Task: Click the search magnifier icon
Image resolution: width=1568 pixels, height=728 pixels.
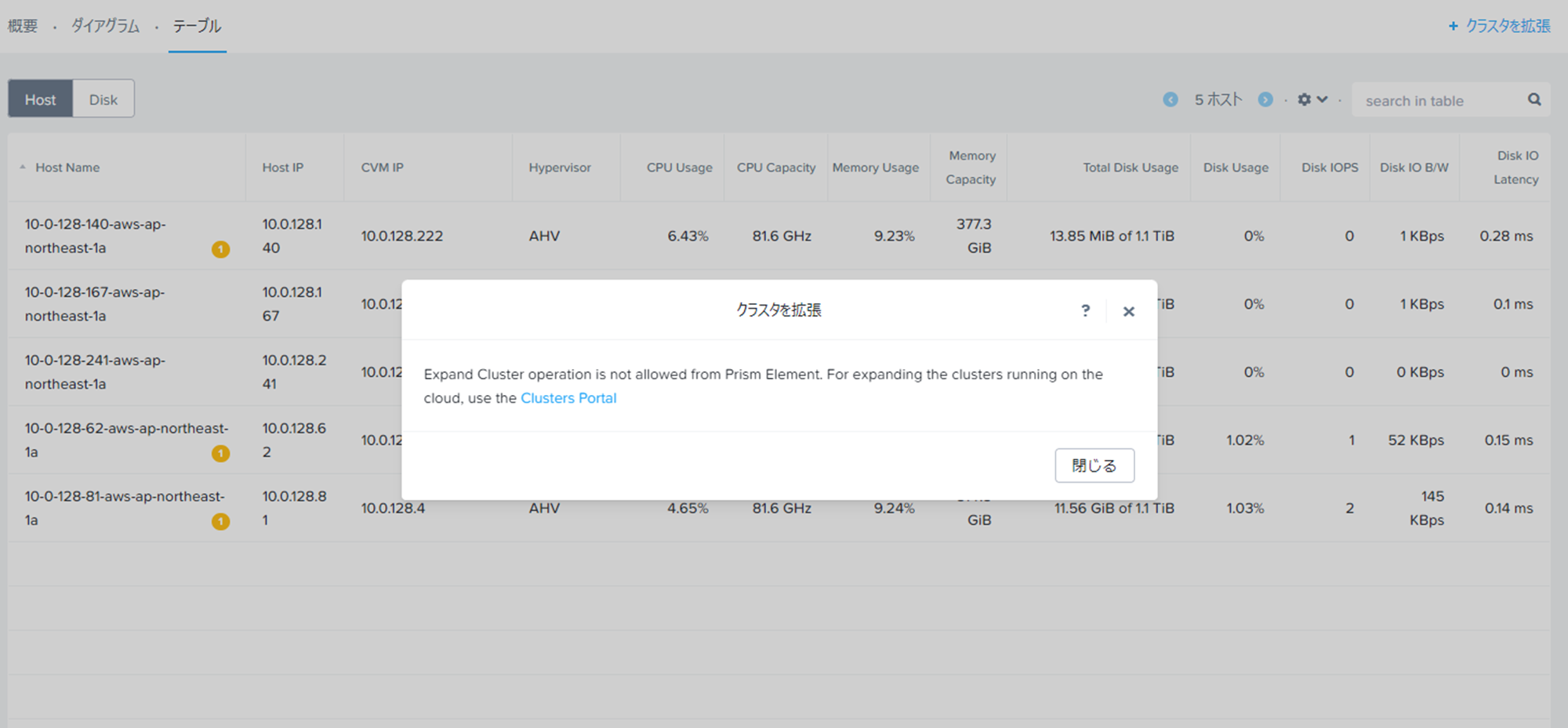Action: point(1534,100)
